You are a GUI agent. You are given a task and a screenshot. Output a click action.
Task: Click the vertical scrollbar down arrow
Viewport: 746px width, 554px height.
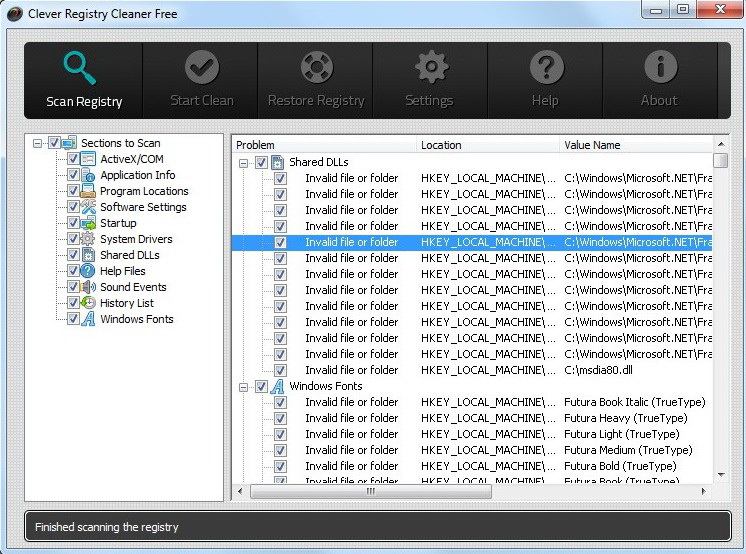721,475
